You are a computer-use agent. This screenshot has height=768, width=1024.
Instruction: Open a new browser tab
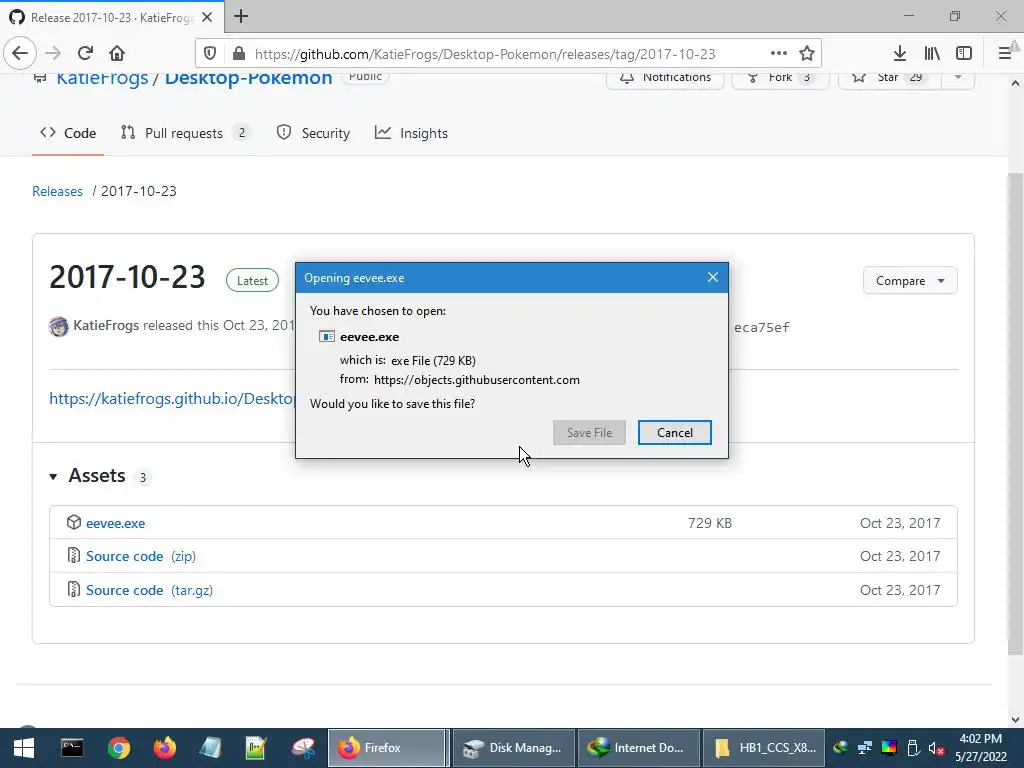pos(241,16)
